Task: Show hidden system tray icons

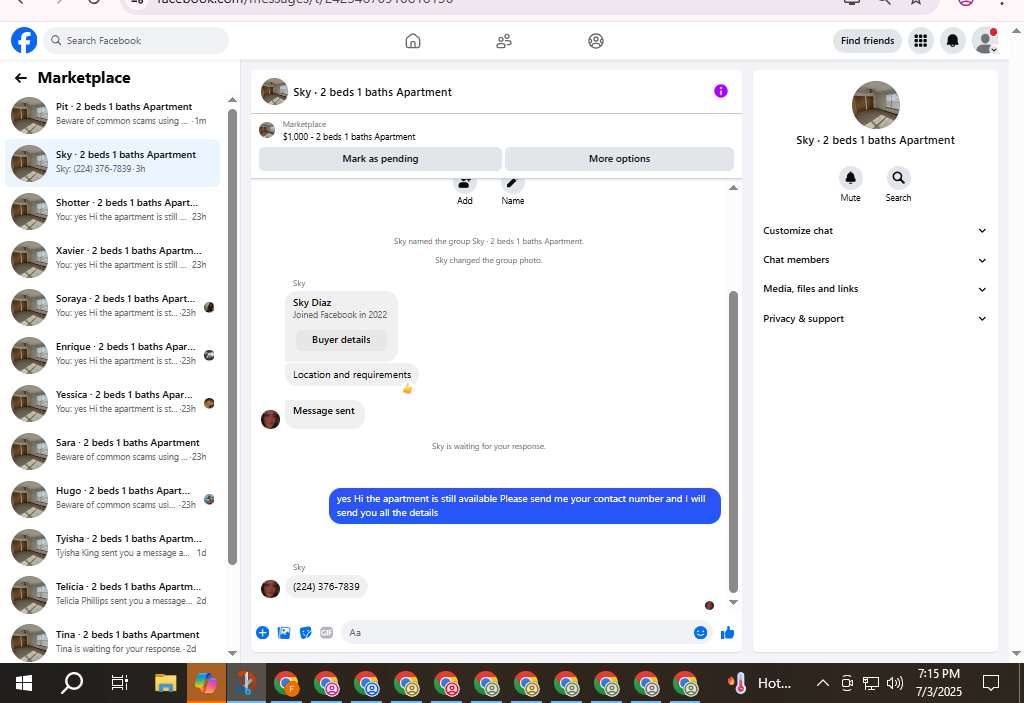Action: point(823,683)
